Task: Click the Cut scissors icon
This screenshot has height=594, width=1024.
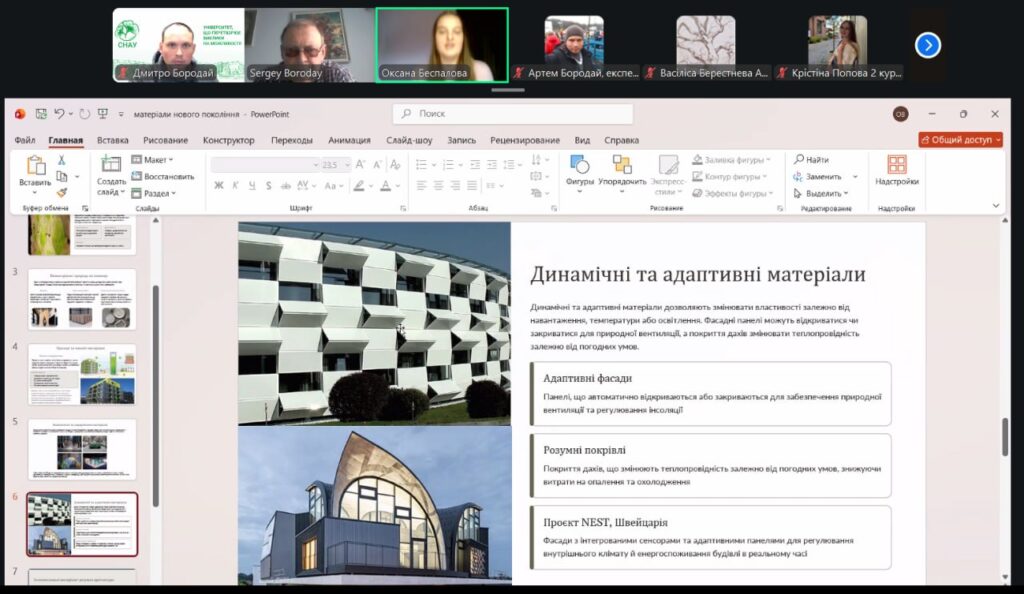Action: coord(61,160)
